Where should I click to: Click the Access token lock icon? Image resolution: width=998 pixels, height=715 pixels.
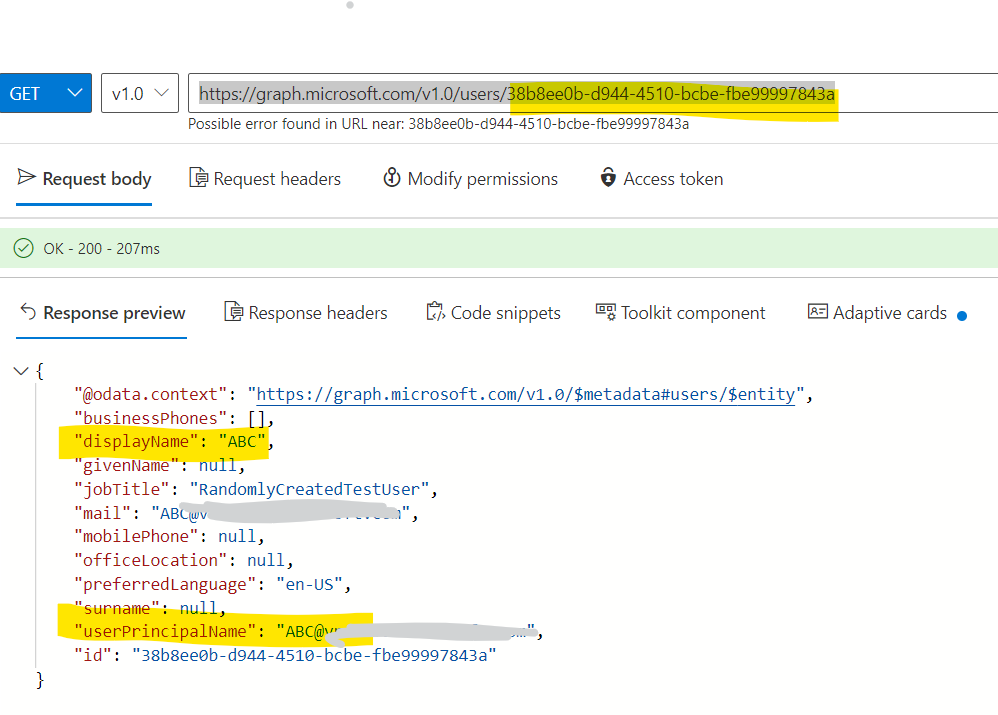[608, 178]
